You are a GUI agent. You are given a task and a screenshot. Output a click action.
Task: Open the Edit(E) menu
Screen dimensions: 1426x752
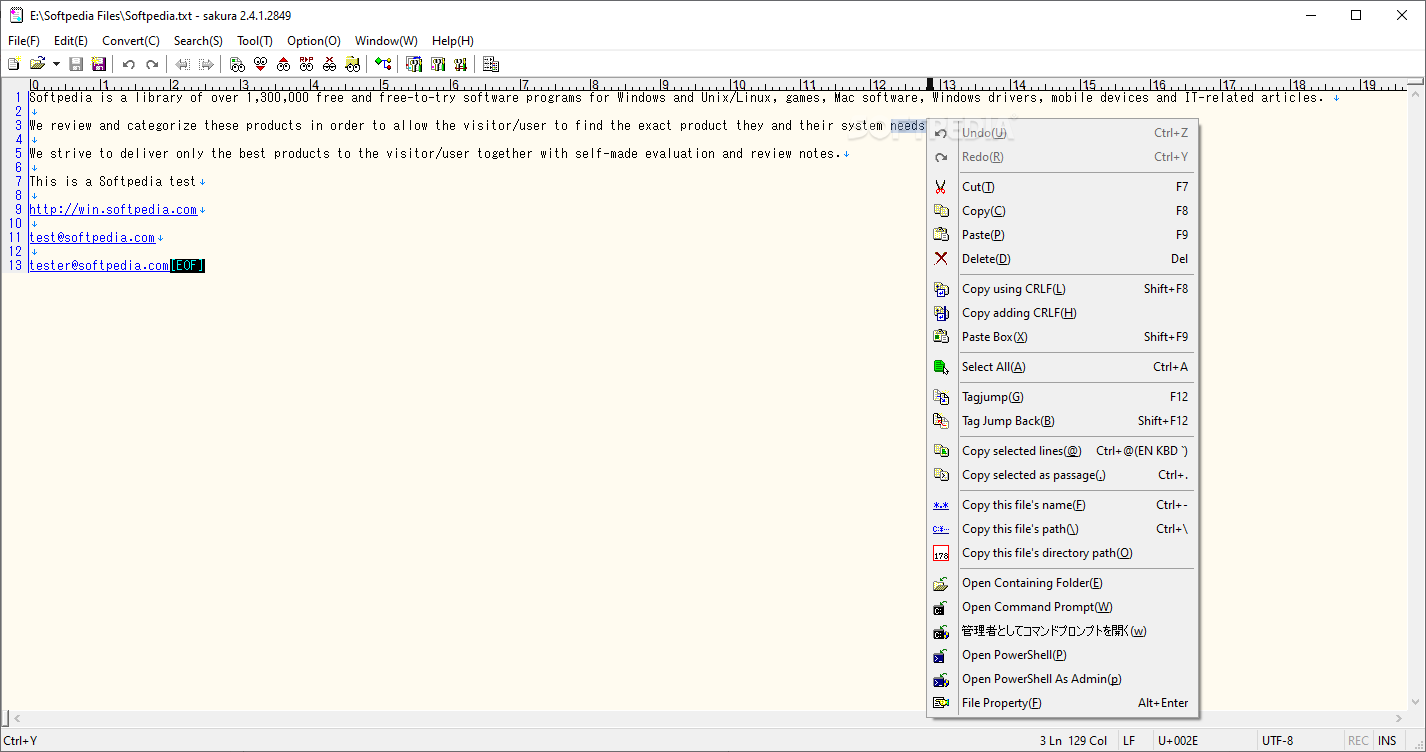71,41
